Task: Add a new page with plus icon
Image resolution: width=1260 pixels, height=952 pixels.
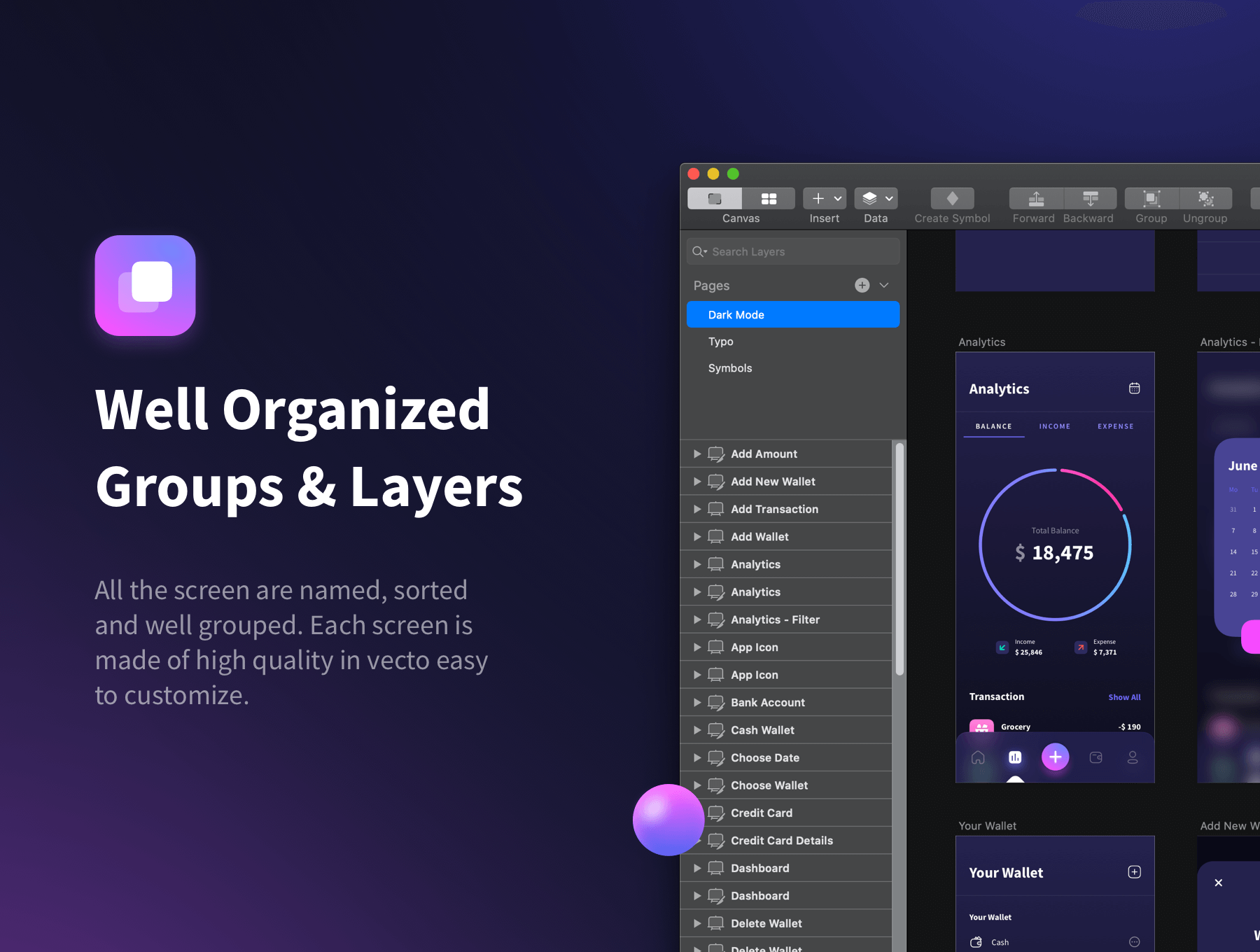Action: (x=862, y=285)
